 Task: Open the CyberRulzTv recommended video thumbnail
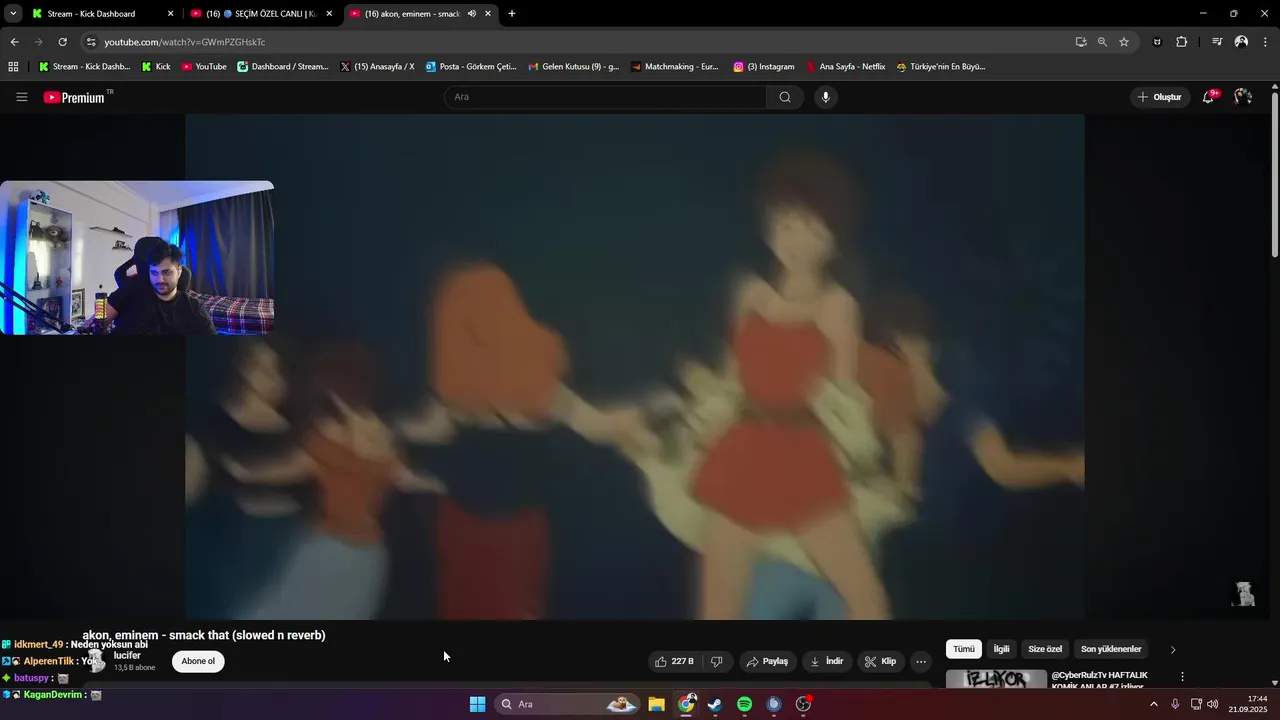(996, 679)
